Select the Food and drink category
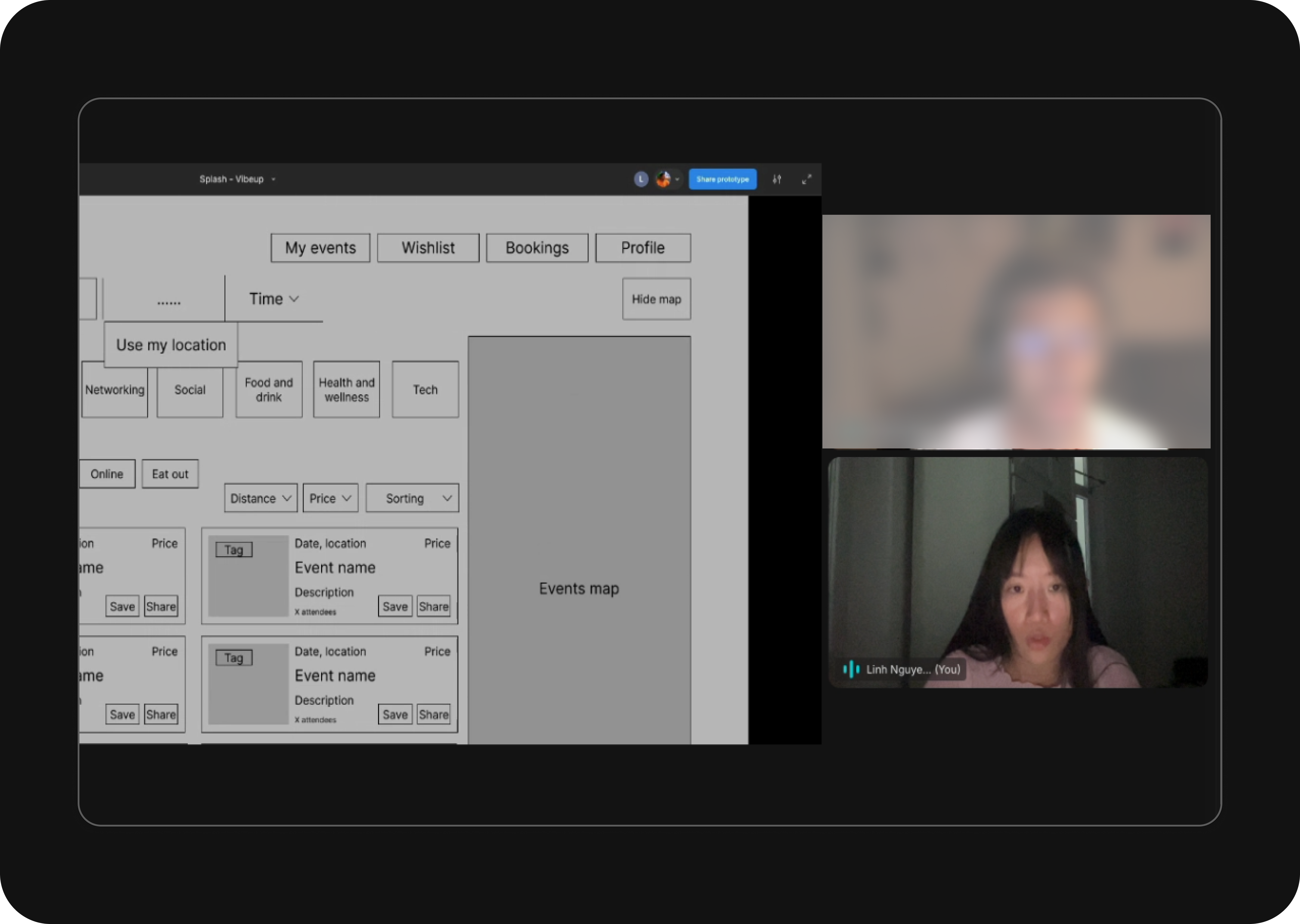The width and height of the screenshot is (1300, 924). click(269, 390)
